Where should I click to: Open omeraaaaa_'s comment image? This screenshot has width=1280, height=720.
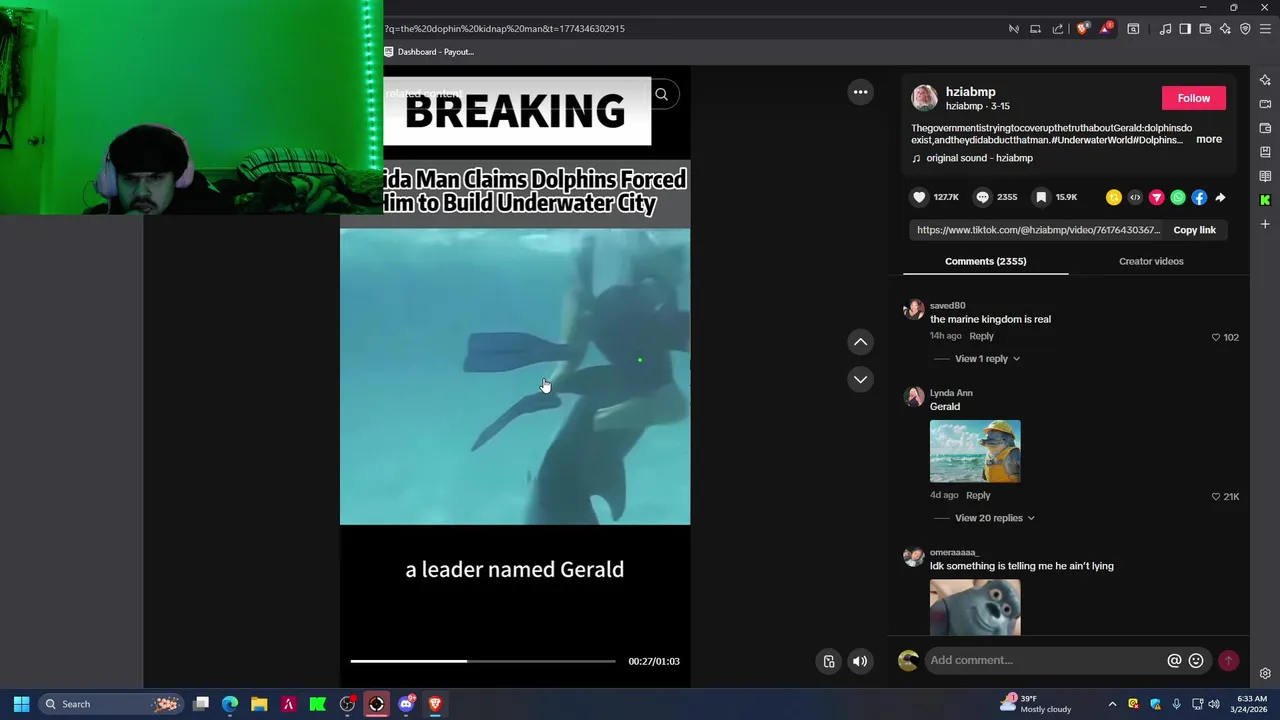[975, 607]
